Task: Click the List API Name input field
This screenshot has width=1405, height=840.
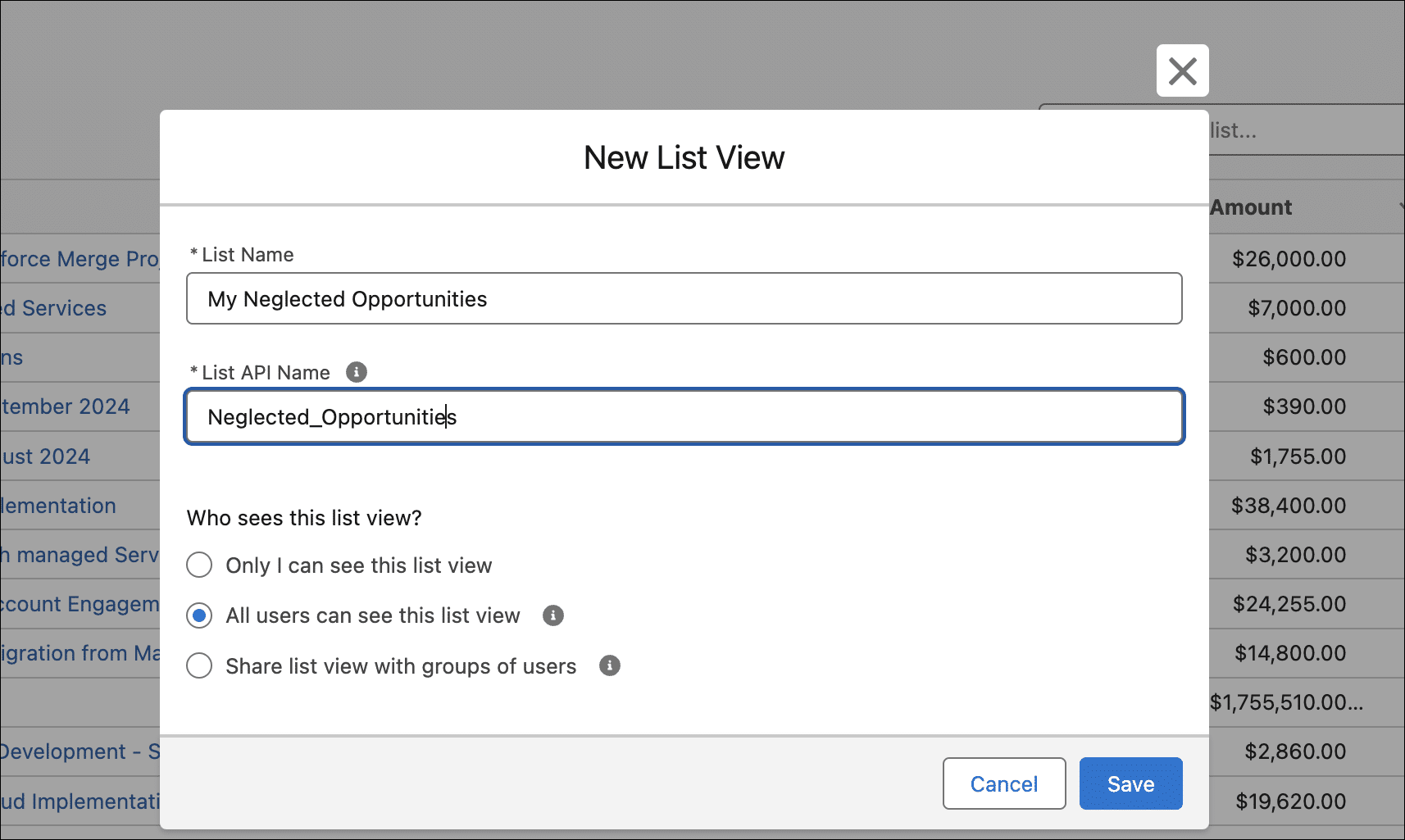Action: coord(684,416)
